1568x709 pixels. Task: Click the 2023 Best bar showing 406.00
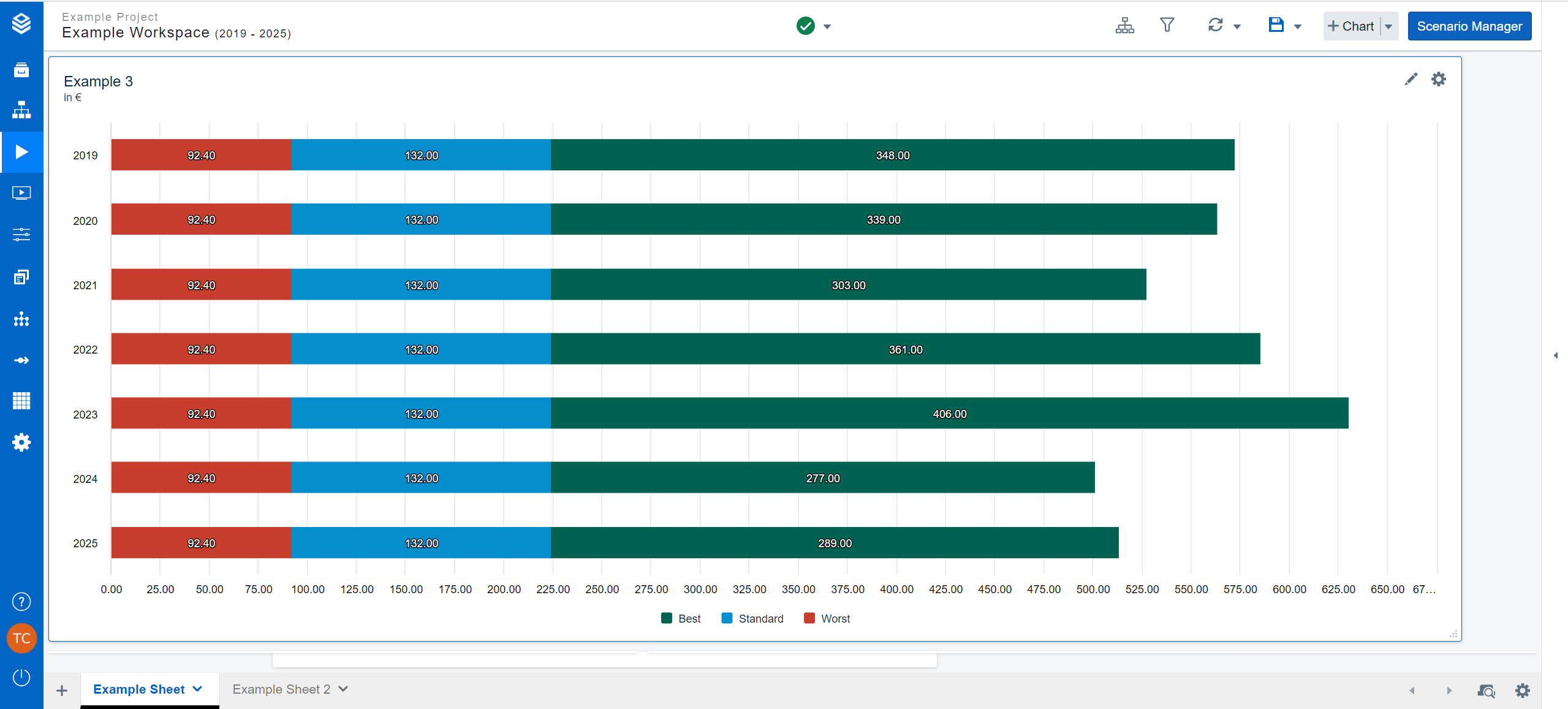[949, 414]
